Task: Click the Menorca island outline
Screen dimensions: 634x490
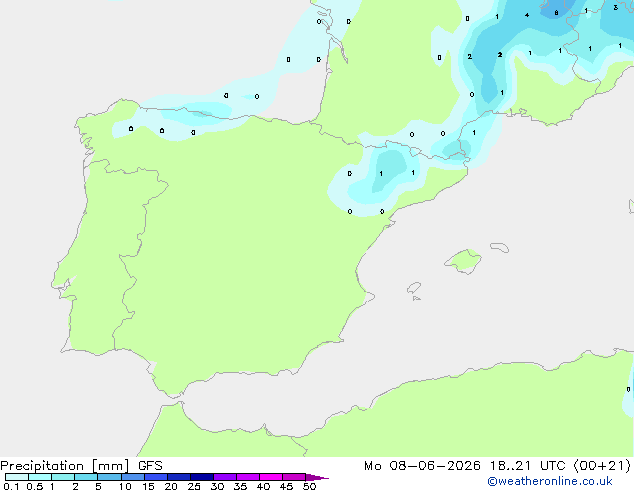Action: point(500,247)
